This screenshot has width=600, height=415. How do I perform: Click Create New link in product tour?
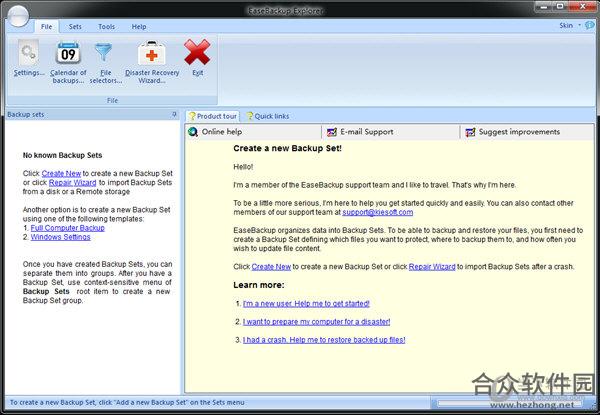(271, 267)
